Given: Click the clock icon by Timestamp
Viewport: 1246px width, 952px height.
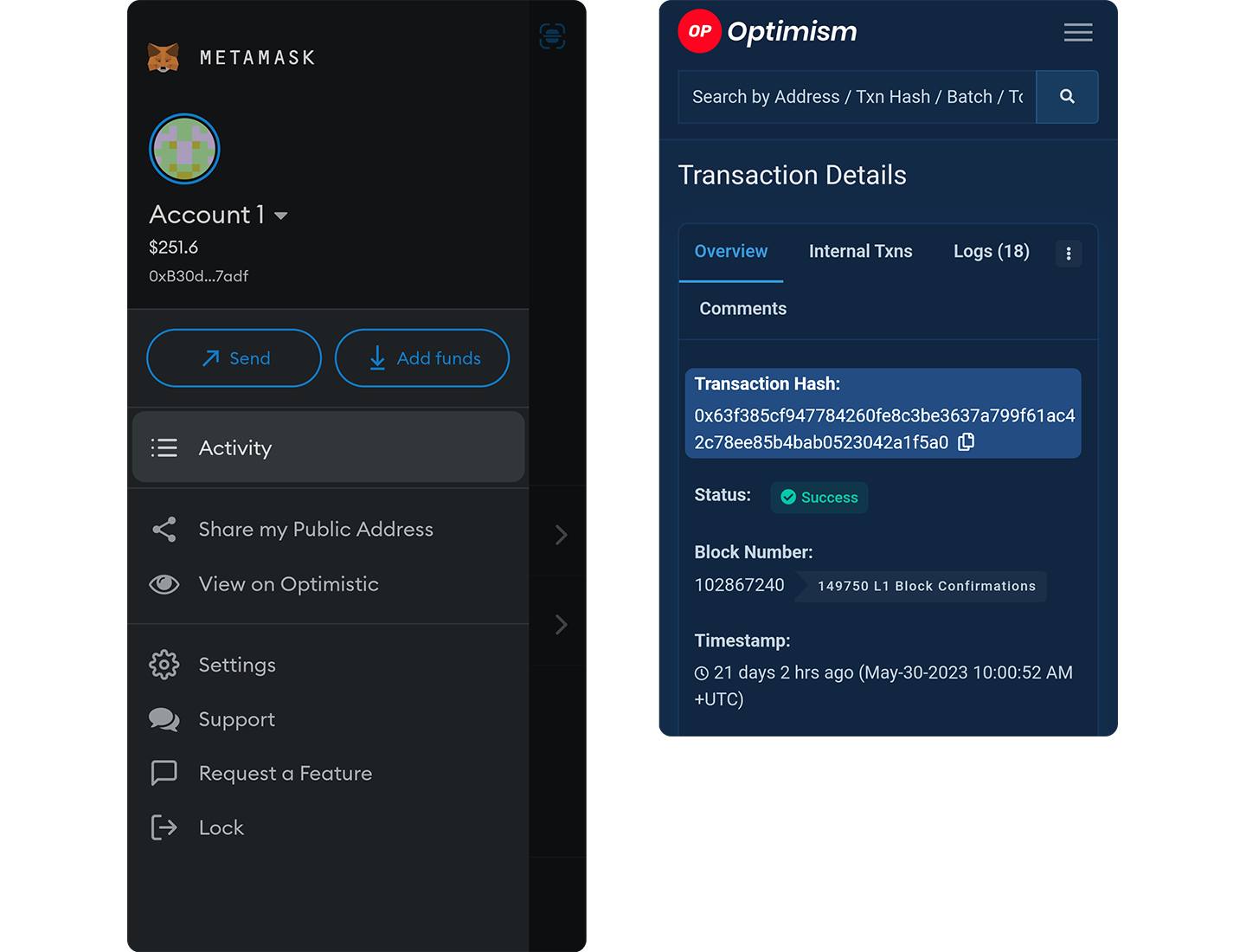Looking at the screenshot, I should (x=702, y=673).
